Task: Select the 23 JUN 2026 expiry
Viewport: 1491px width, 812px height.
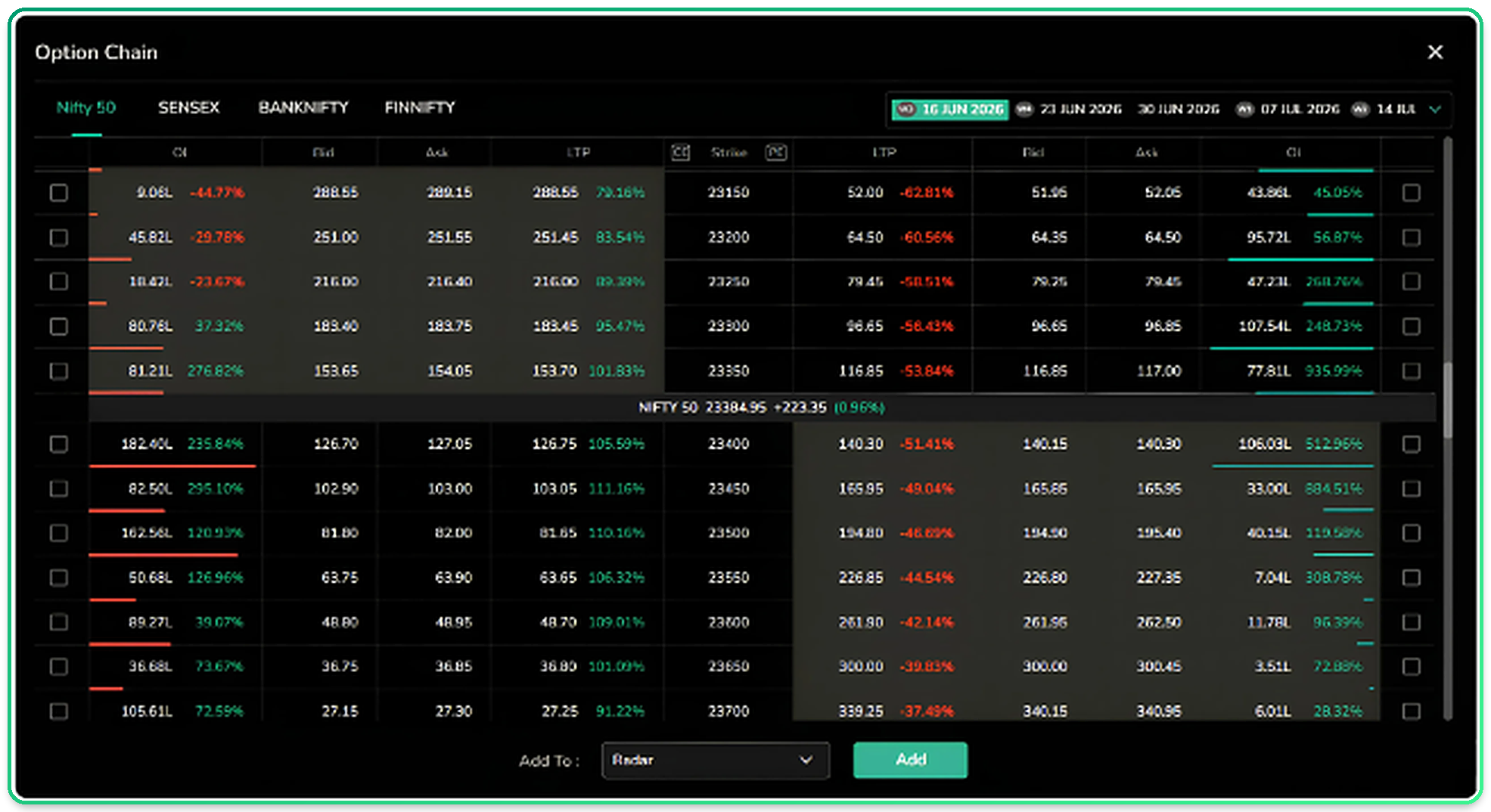Action: point(1069,110)
